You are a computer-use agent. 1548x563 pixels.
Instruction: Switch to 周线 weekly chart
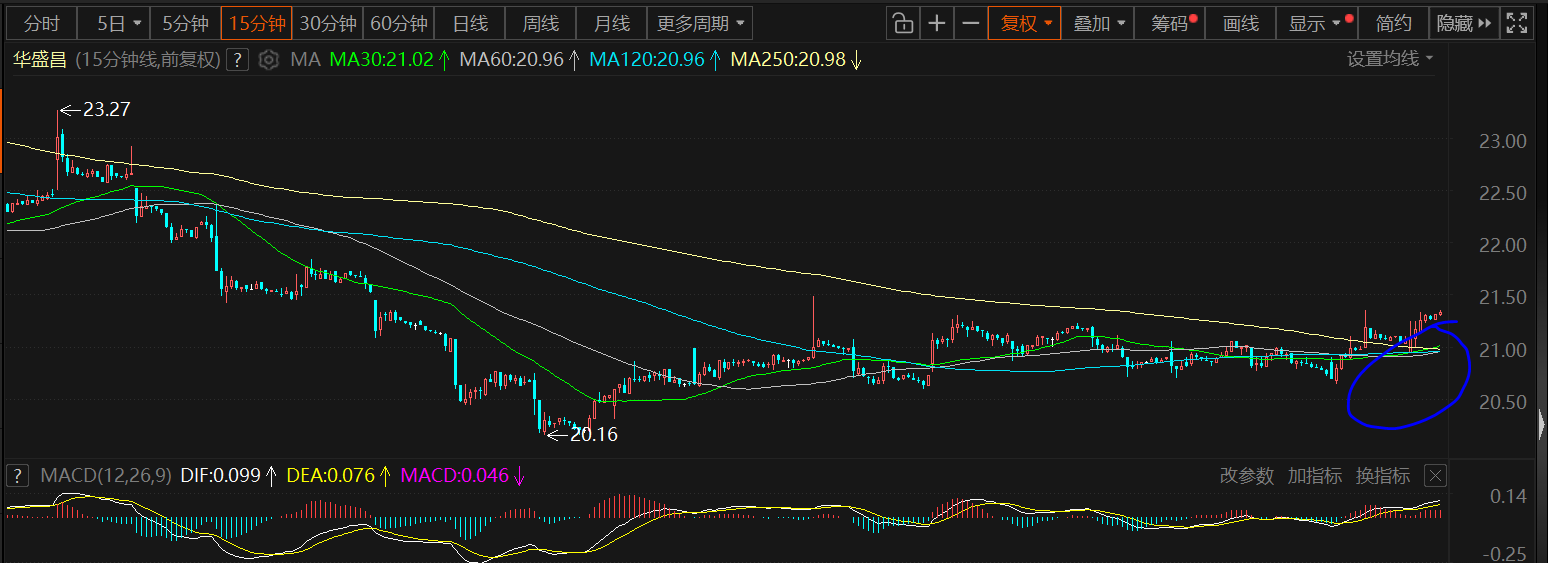541,23
